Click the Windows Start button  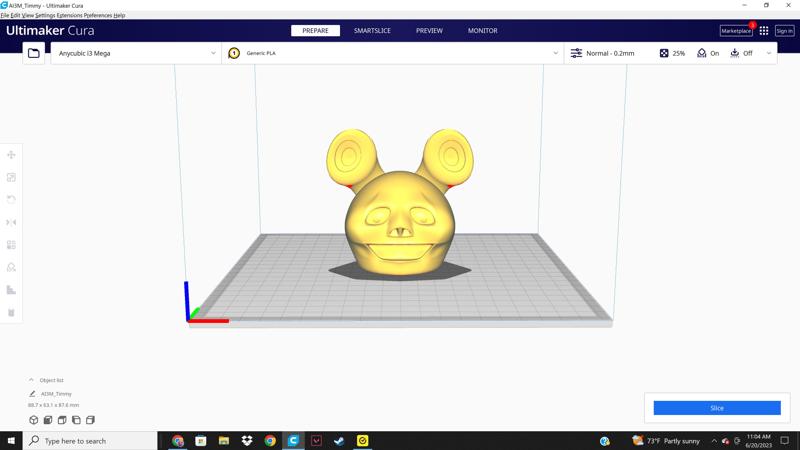coord(11,441)
